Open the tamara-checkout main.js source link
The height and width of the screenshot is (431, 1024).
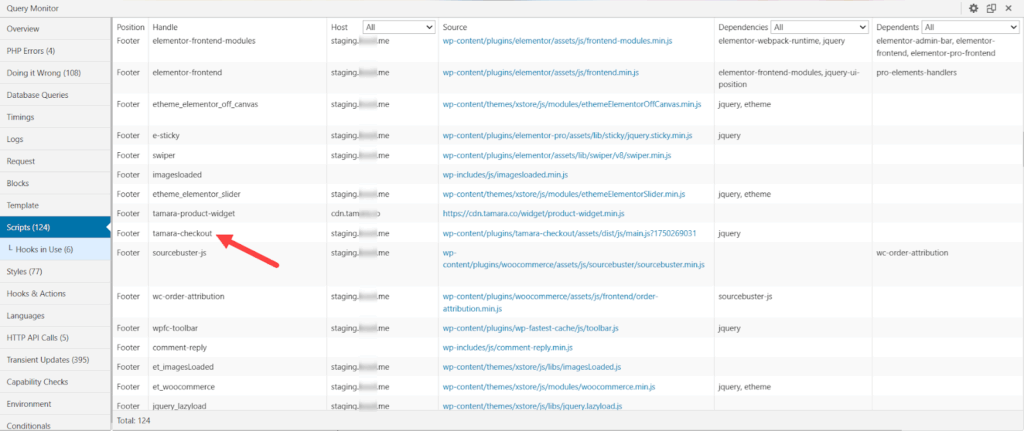click(x=569, y=233)
